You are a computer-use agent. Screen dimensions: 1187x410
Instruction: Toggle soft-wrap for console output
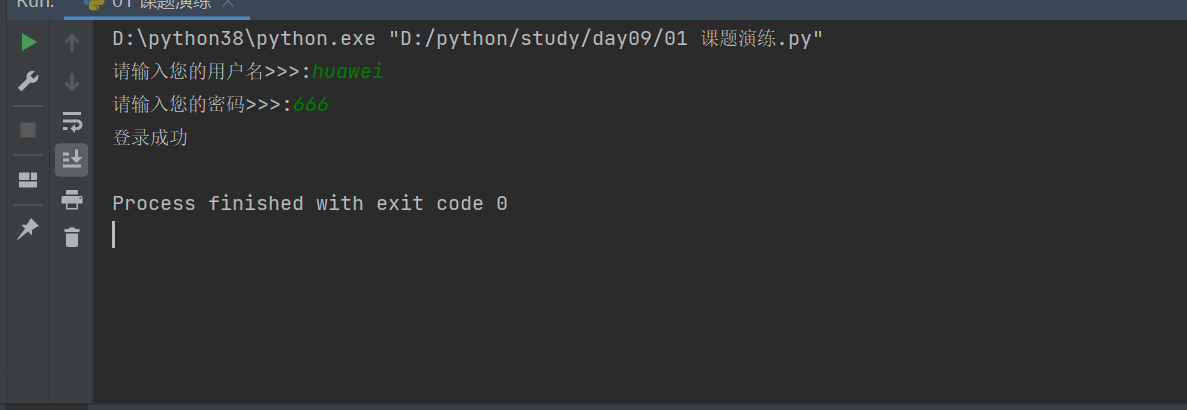click(x=71, y=122)
